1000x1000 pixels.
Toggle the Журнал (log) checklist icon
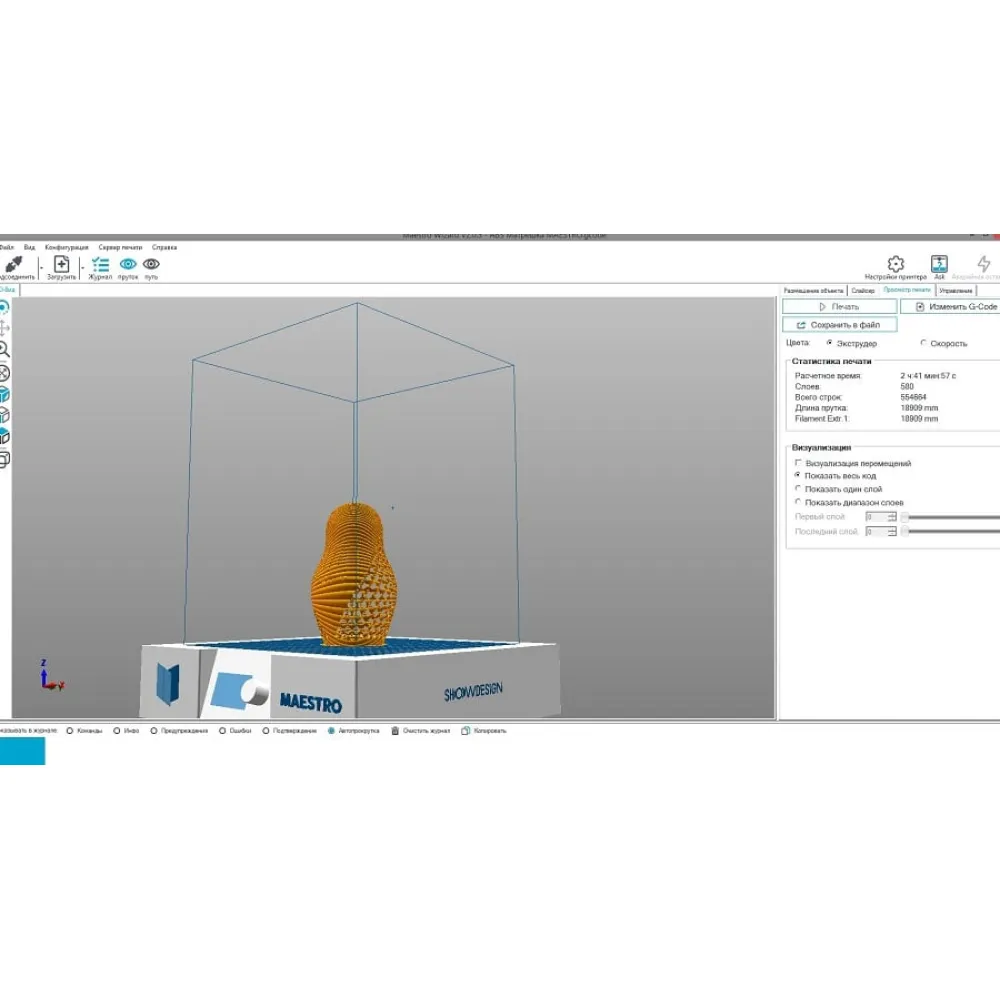pyautogui.click(x=100, y=263)
